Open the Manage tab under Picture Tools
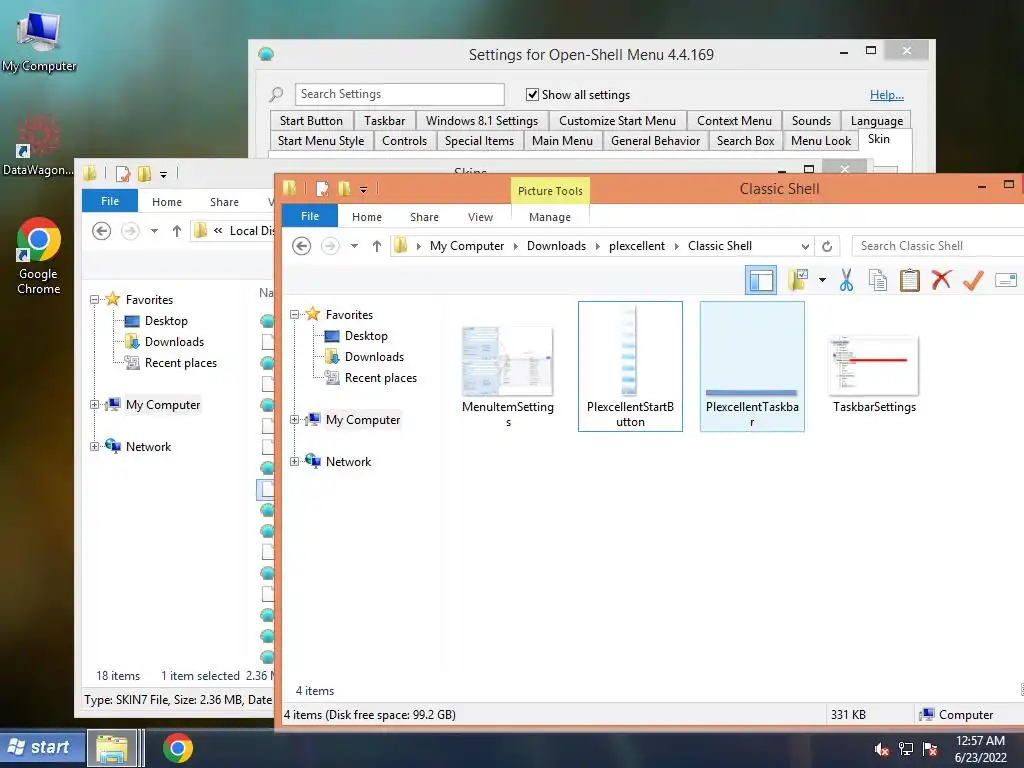This screenshot has height=768, width=1024. click(x=550, y=217)
